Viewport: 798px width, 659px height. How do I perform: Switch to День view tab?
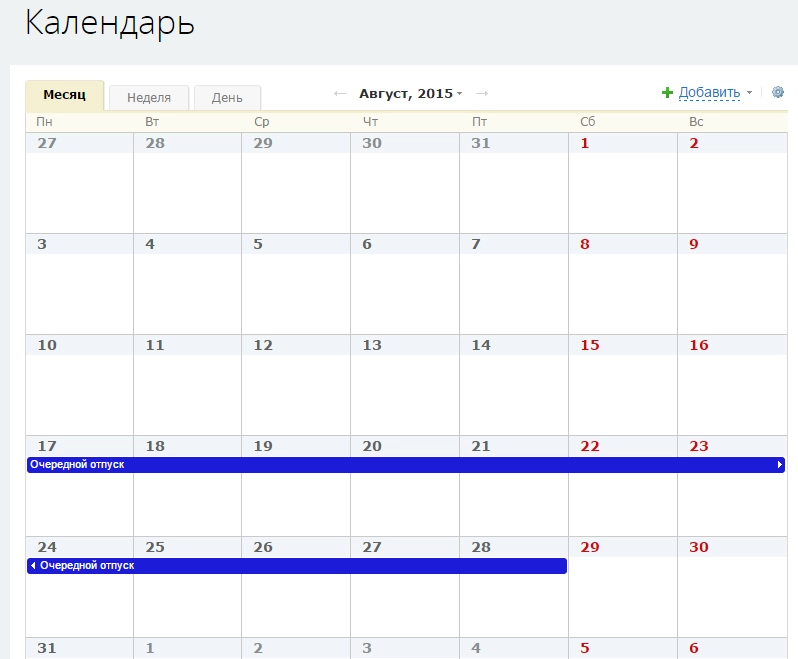point(227,97)
